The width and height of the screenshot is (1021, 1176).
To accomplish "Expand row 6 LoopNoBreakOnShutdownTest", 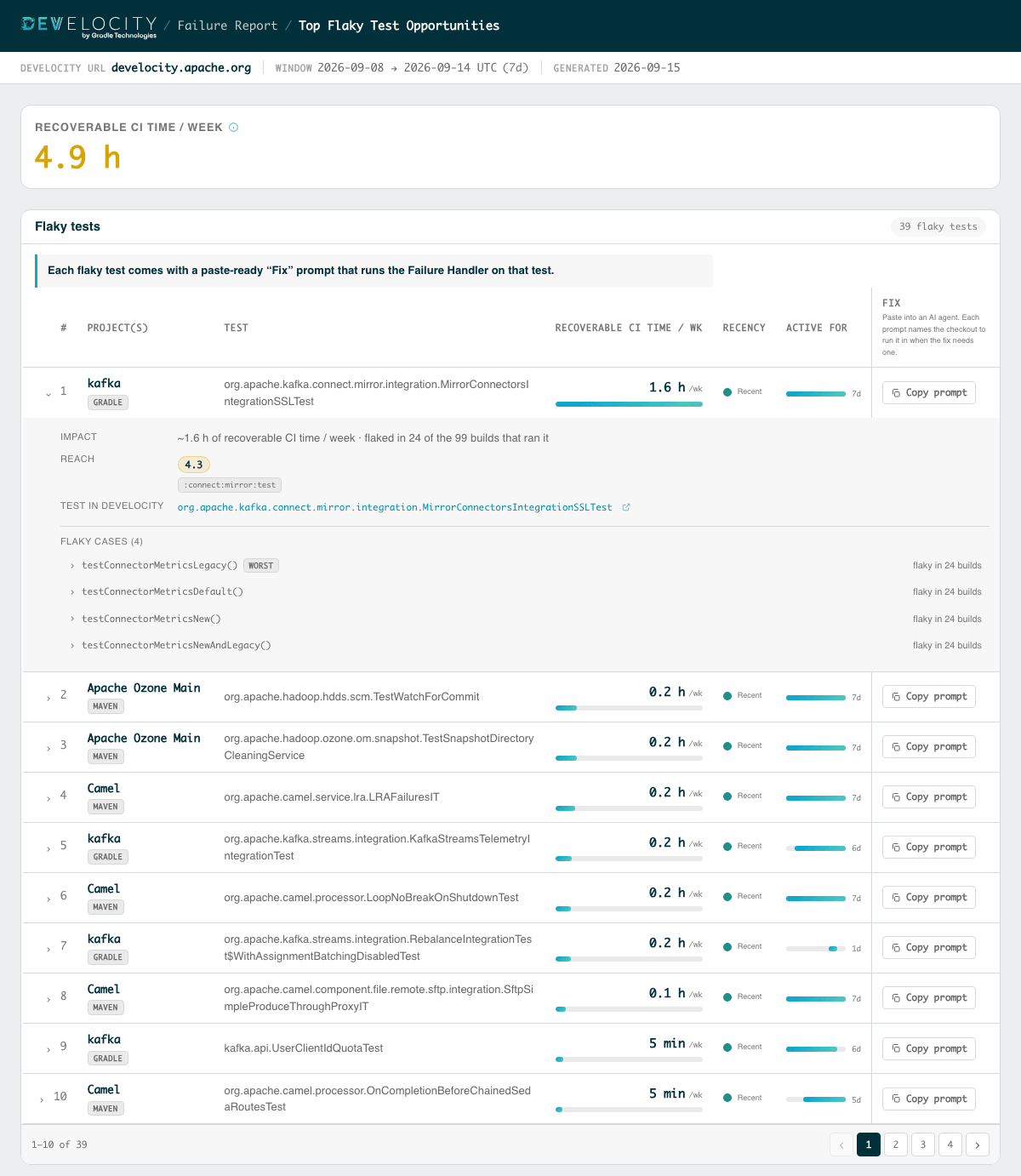I will (x=48, y=898).
